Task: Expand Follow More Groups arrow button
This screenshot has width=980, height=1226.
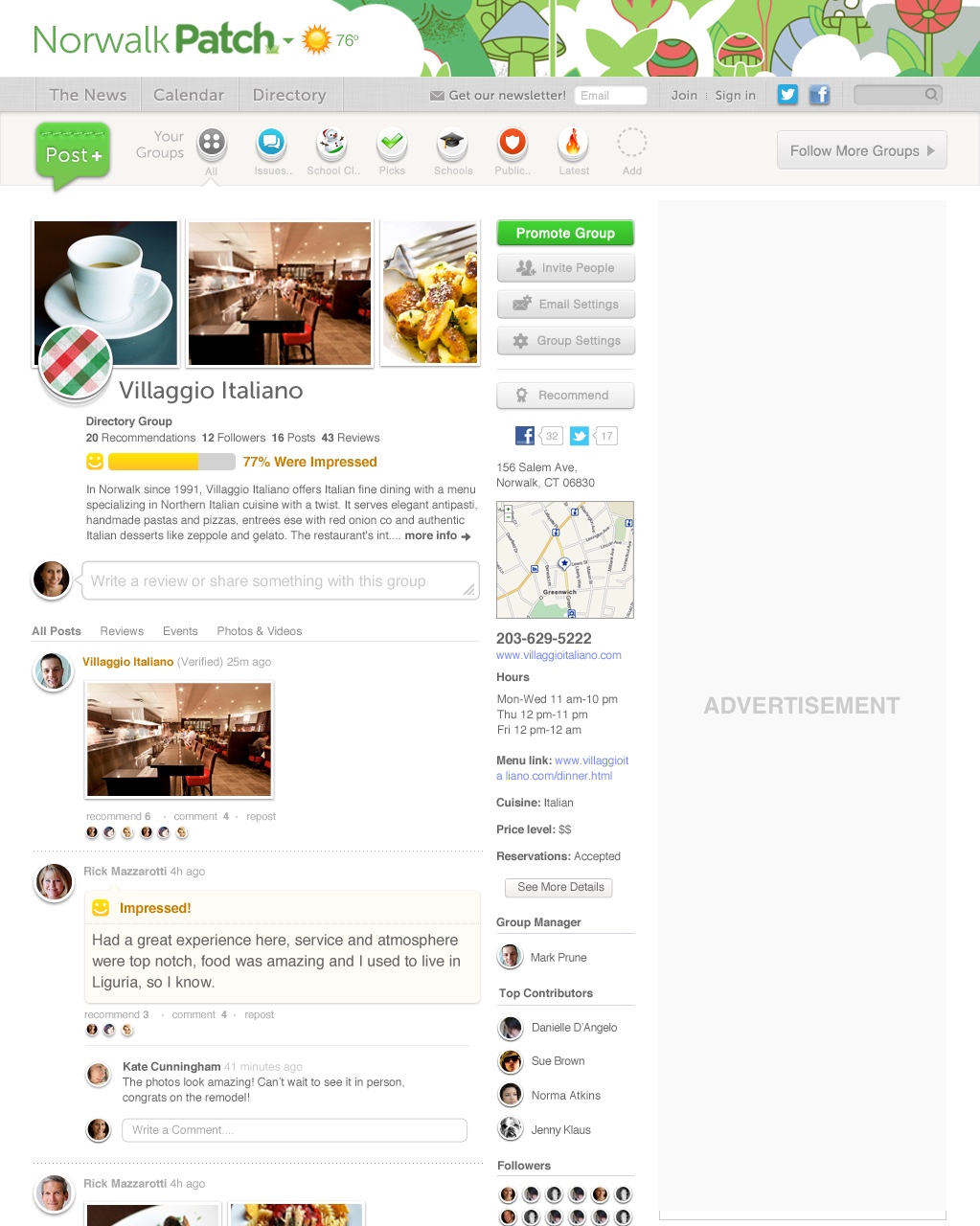Action: (x=862, y=150)
